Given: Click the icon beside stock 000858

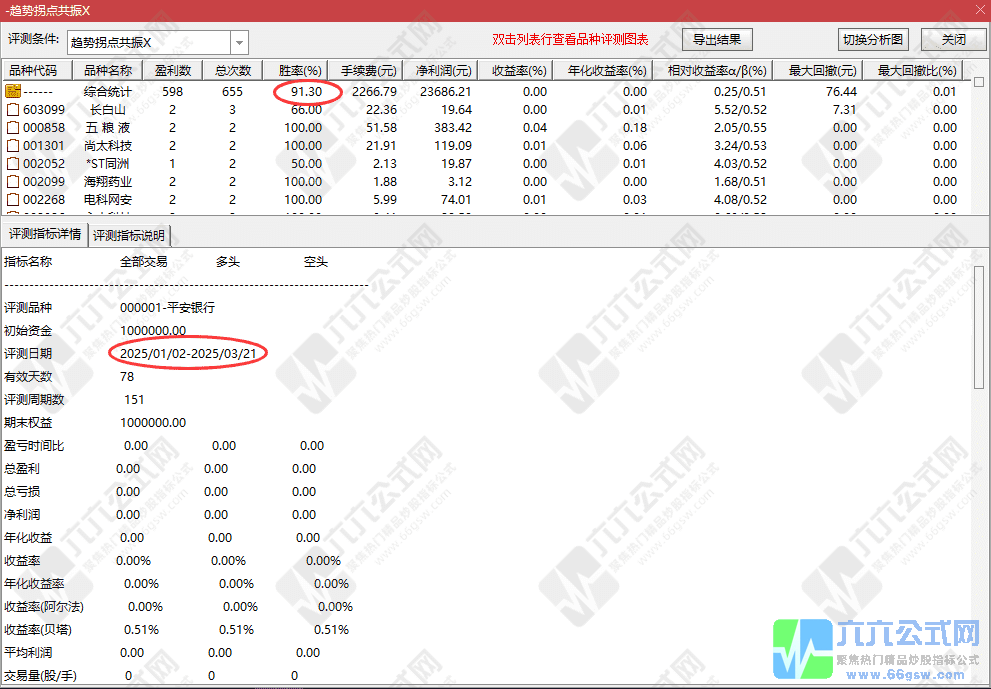Looking at the screenshot, I should (x=13, y=127).
